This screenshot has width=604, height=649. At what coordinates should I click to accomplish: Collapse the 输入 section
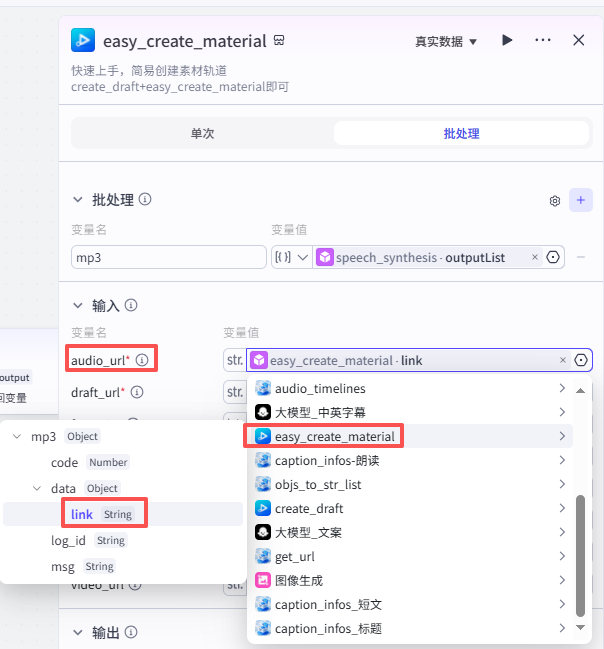click(78, 306)
